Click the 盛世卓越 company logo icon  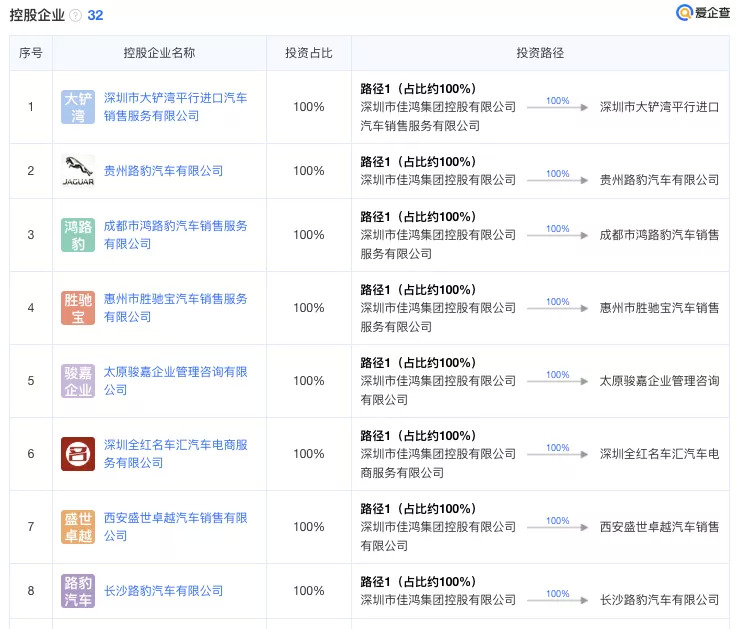(x=78, y=527)
